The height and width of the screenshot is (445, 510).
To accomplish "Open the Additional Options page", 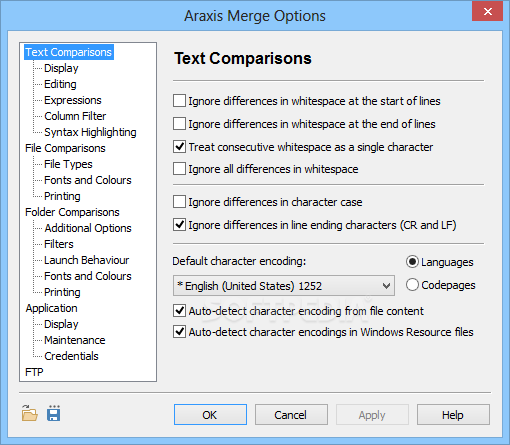I will 88,228.
